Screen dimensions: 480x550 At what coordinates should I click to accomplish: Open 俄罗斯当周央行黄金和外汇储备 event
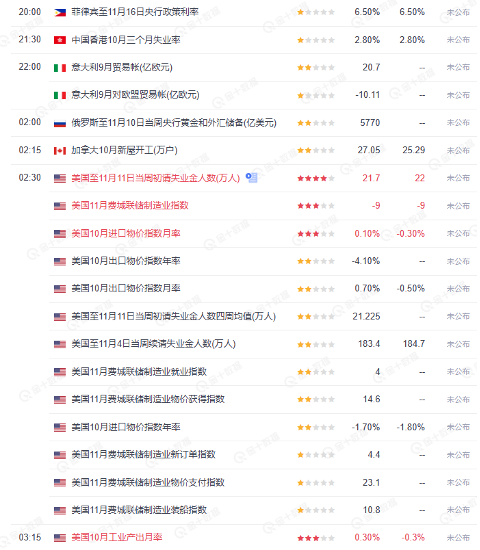tap(174, 123)
